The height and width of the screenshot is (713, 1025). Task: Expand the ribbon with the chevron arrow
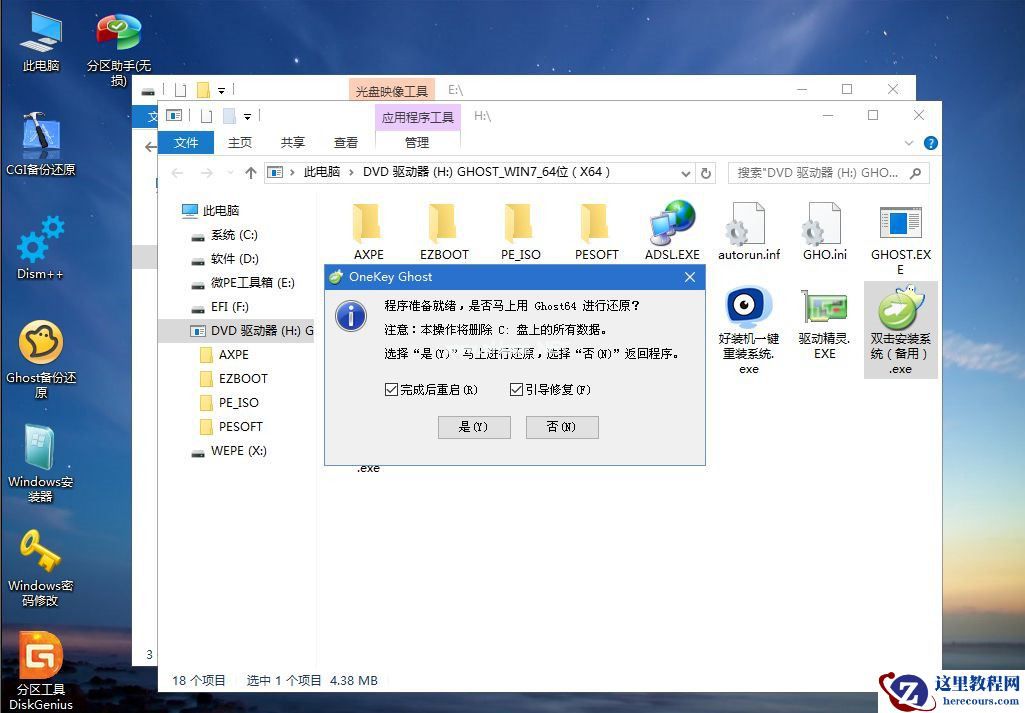click(908, 142)
